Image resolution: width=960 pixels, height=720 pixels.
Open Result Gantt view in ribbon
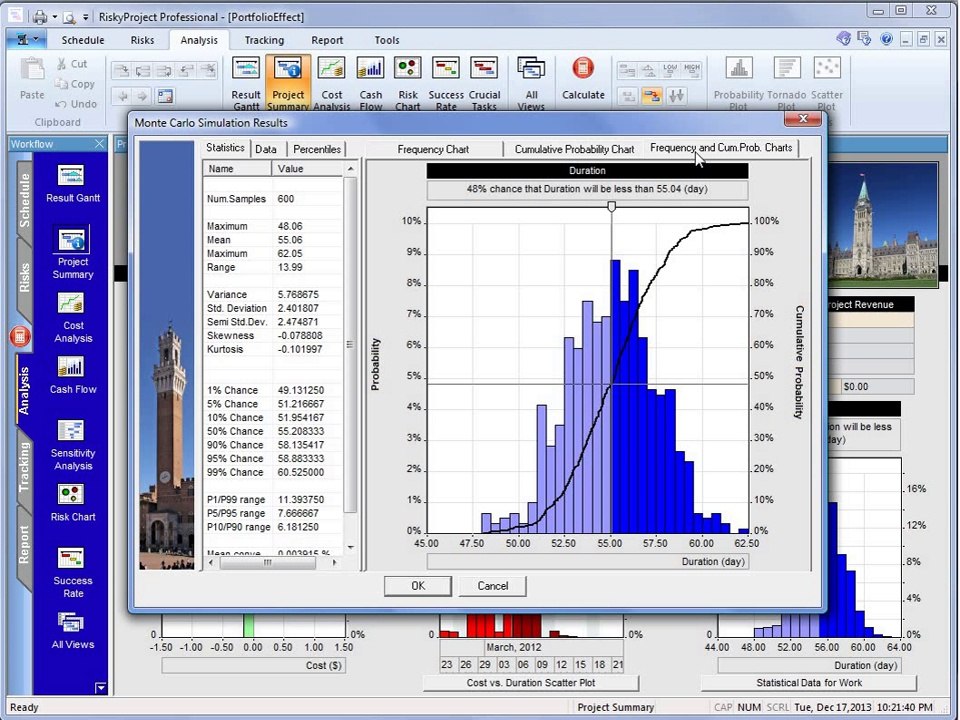pos(246,83)
